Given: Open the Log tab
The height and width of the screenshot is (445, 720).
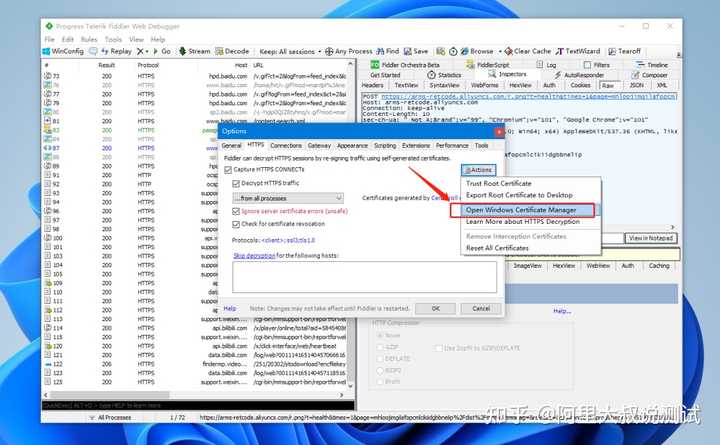Looking at the screenshot, I should pos(546,65).
